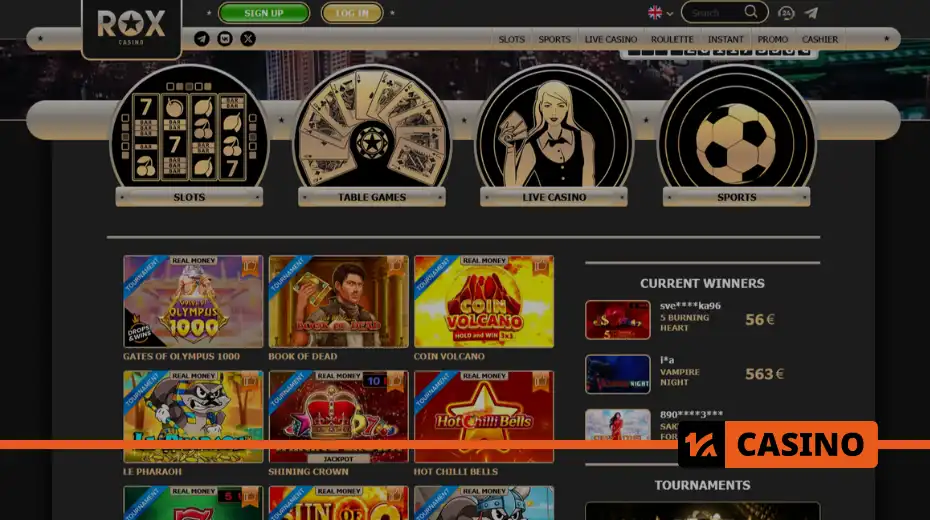Open the Book of Dead game thumbnail
Screen dimensions: 930x520
(338, 302)
